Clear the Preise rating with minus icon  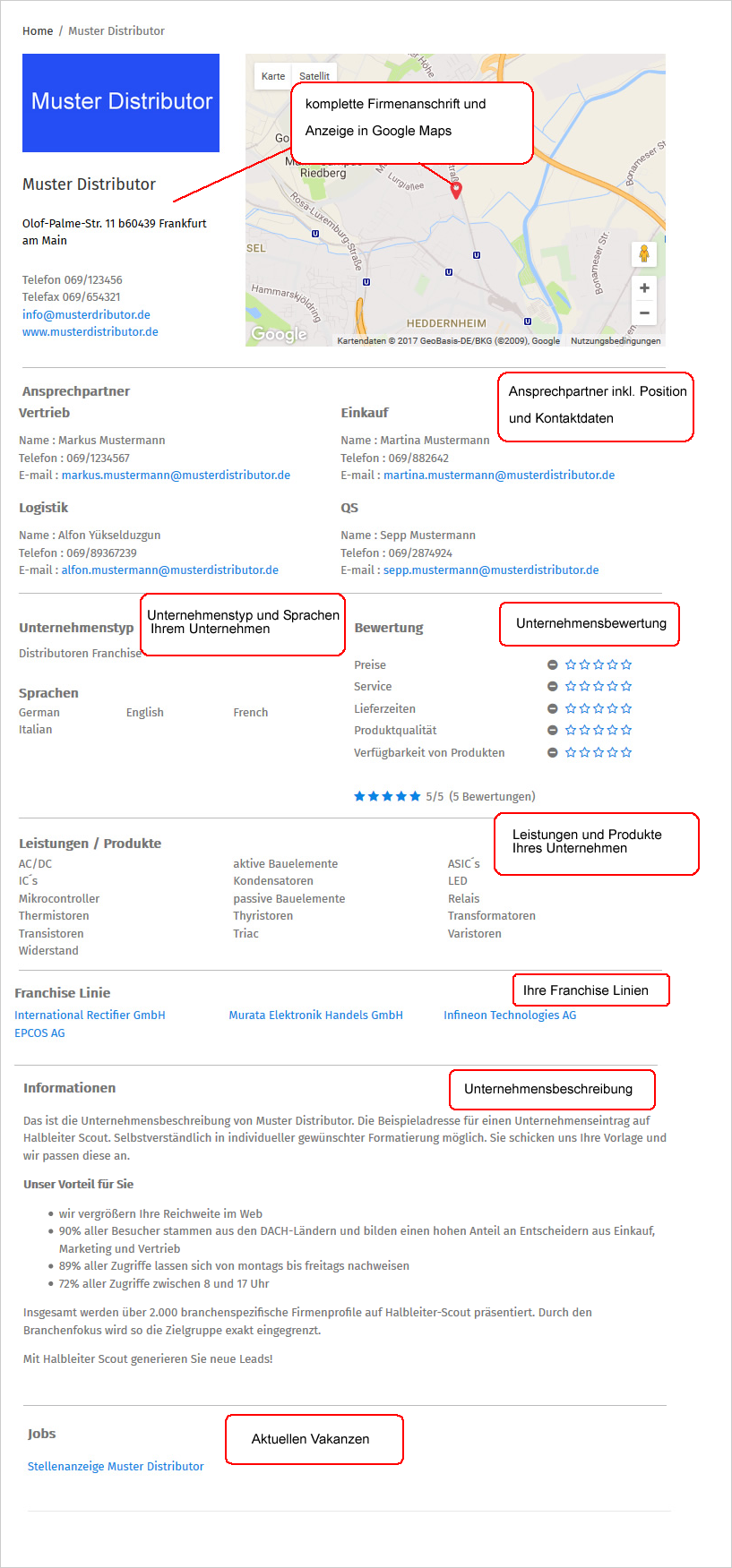pos(553,664)
